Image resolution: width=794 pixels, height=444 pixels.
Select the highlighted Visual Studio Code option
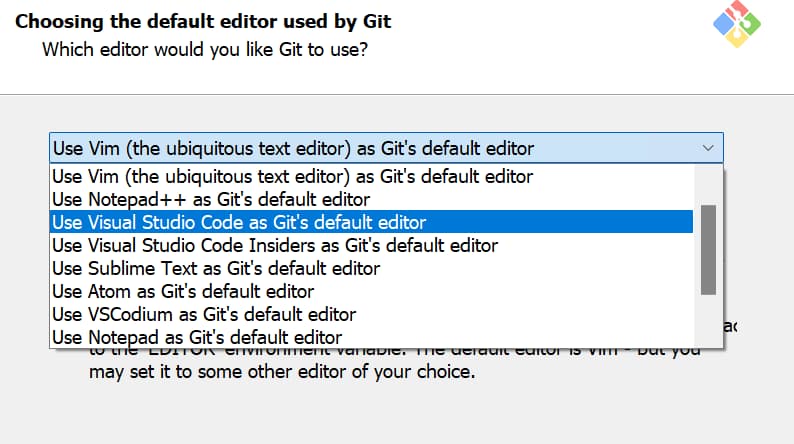(x=239, y=222)
